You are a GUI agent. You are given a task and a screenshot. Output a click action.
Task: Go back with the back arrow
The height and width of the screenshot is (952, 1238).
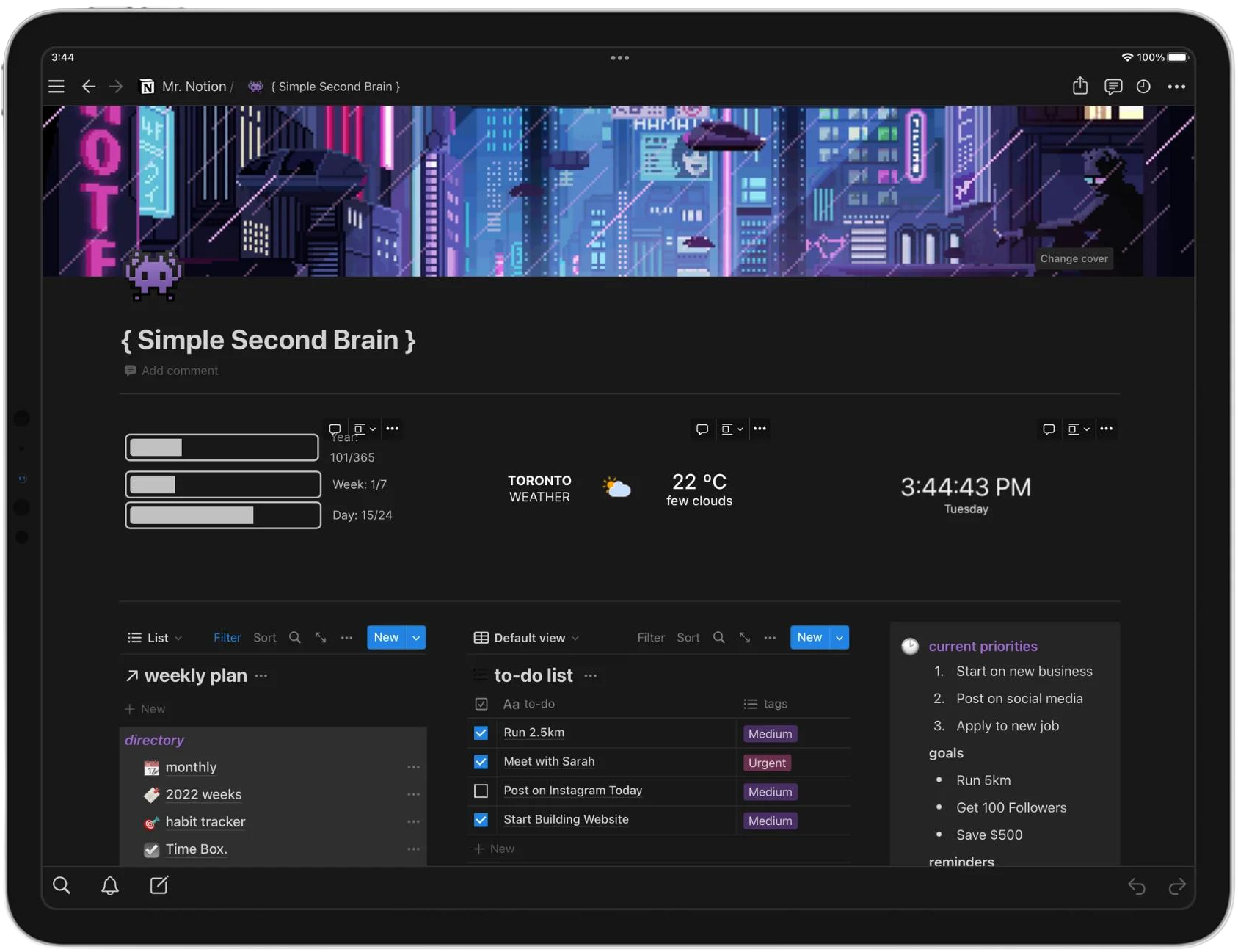(x=89, y=87)
